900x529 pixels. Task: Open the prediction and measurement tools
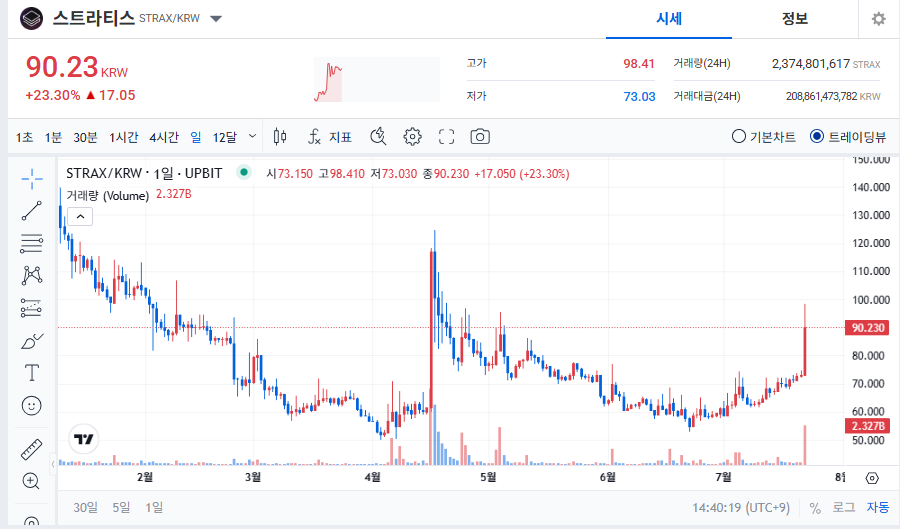(32, 308)
